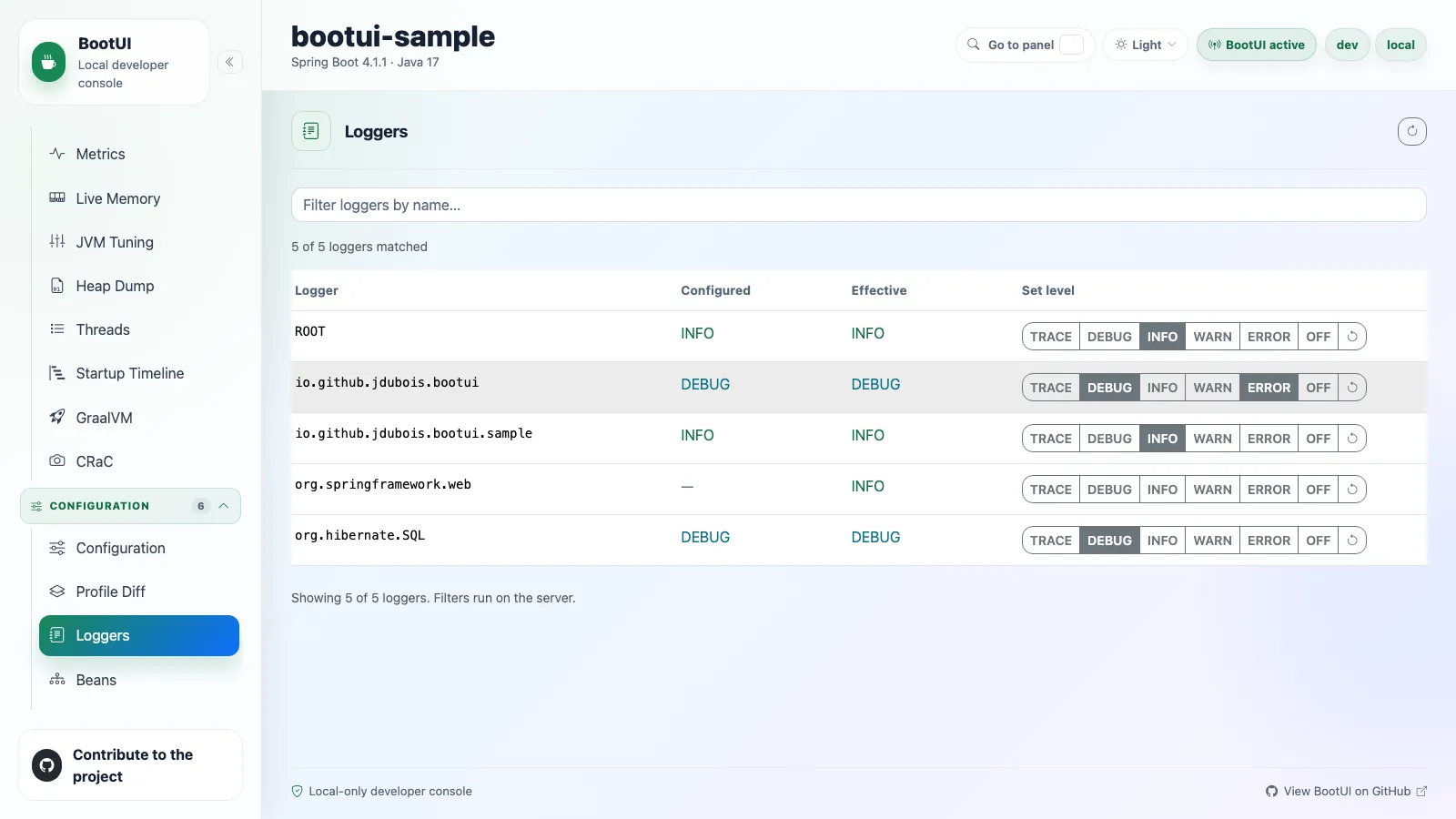Go to JVM Tuning

click(x=138, y=242)
